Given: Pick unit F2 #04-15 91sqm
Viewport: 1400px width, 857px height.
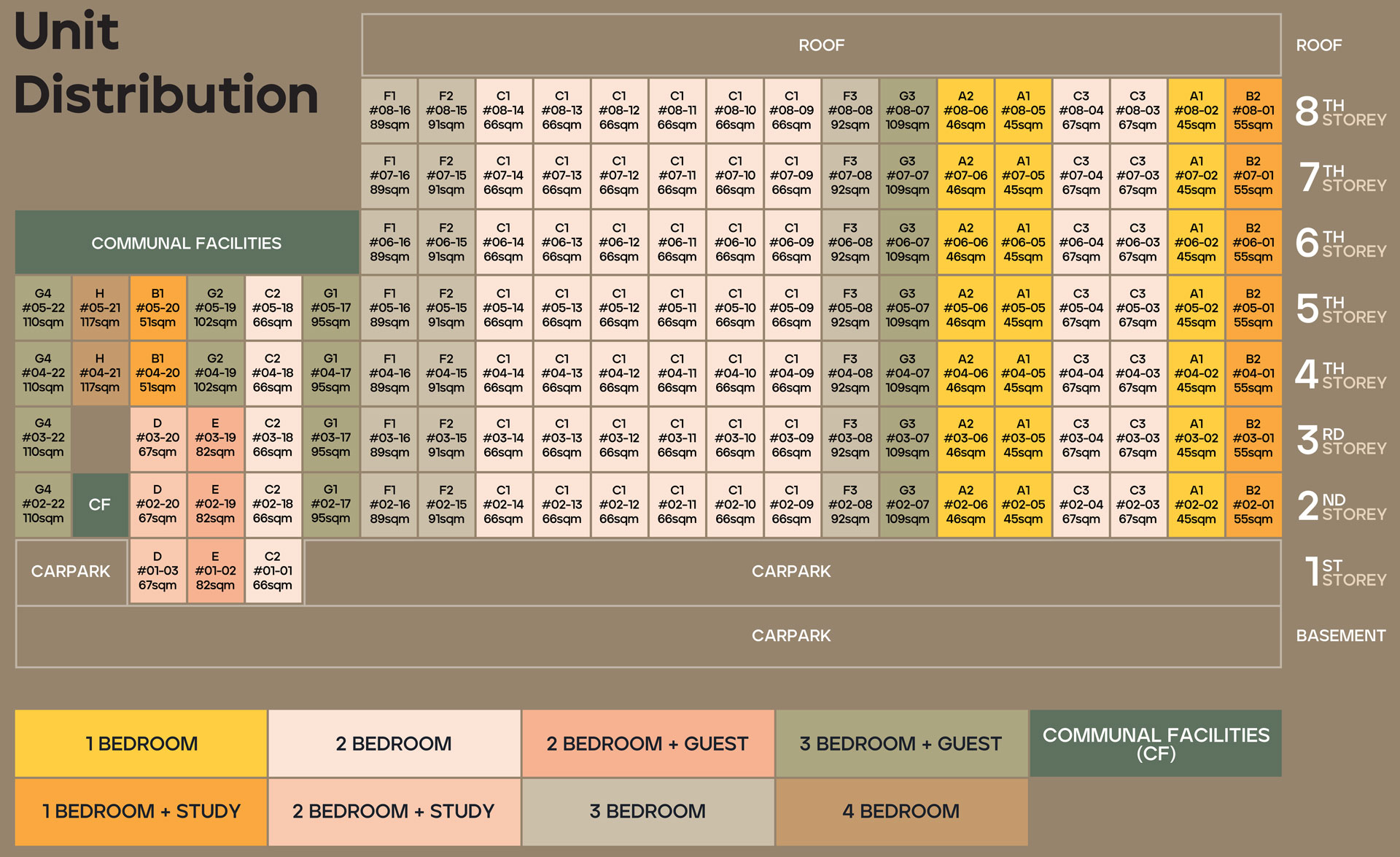Looking at the screenshot, I should (x=446, y=373).
